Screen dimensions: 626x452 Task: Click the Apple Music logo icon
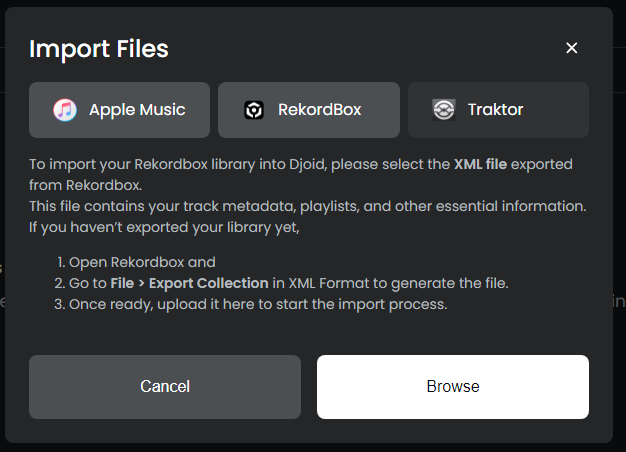[65, 110]
